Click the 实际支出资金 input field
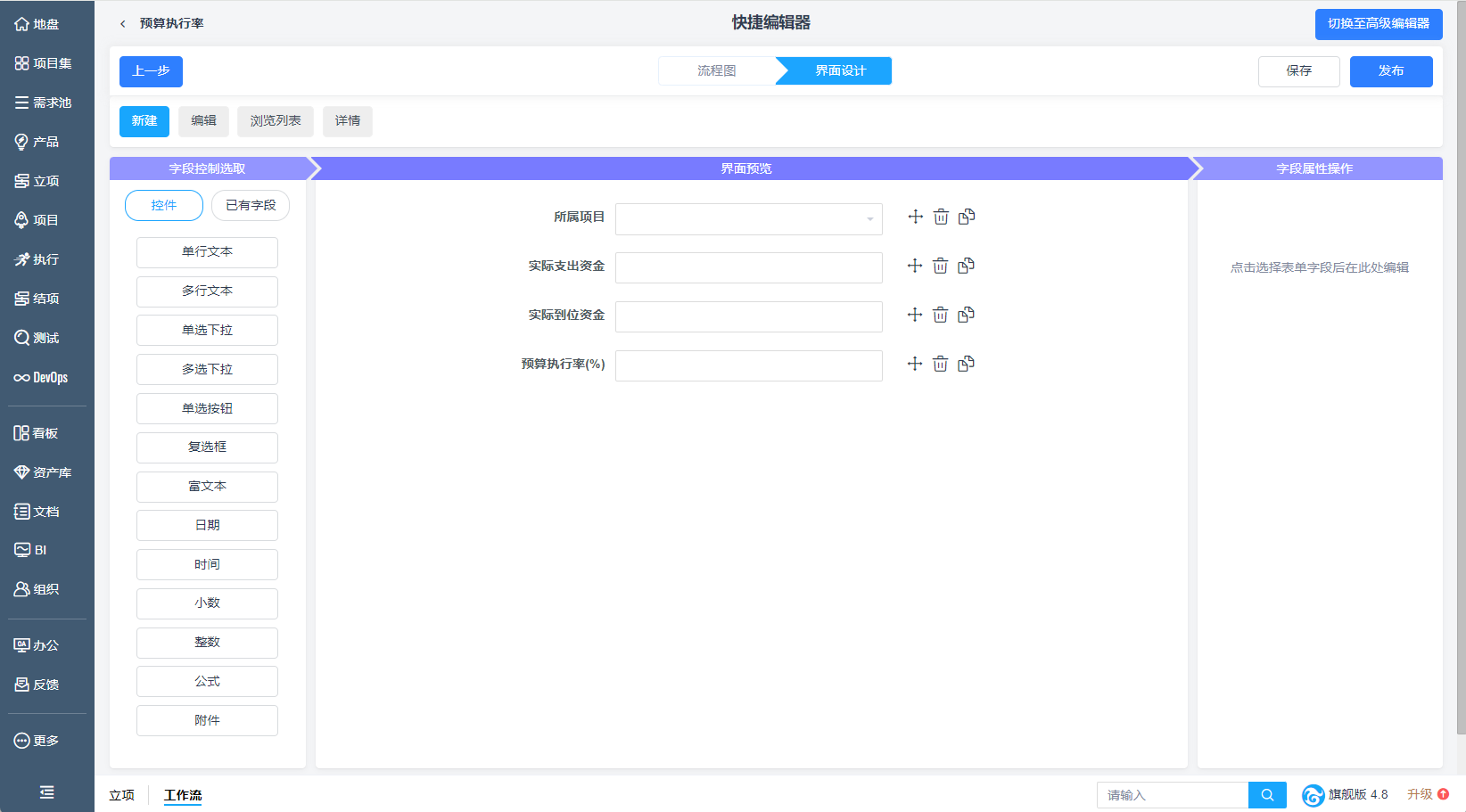The height and width of the screenshot is (812, 1466). [748, 267]
